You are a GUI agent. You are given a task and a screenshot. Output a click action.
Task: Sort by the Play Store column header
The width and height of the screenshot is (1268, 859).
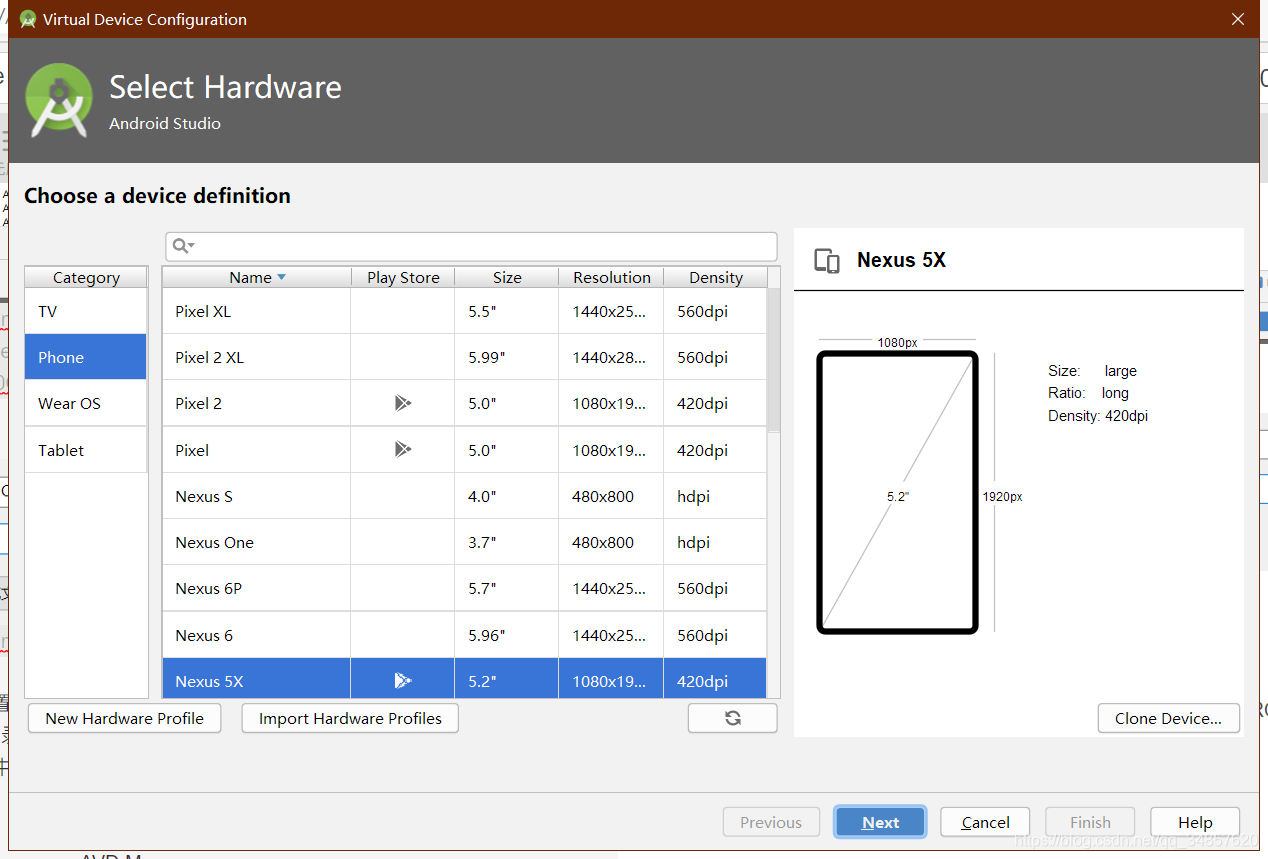coord(403,278)
